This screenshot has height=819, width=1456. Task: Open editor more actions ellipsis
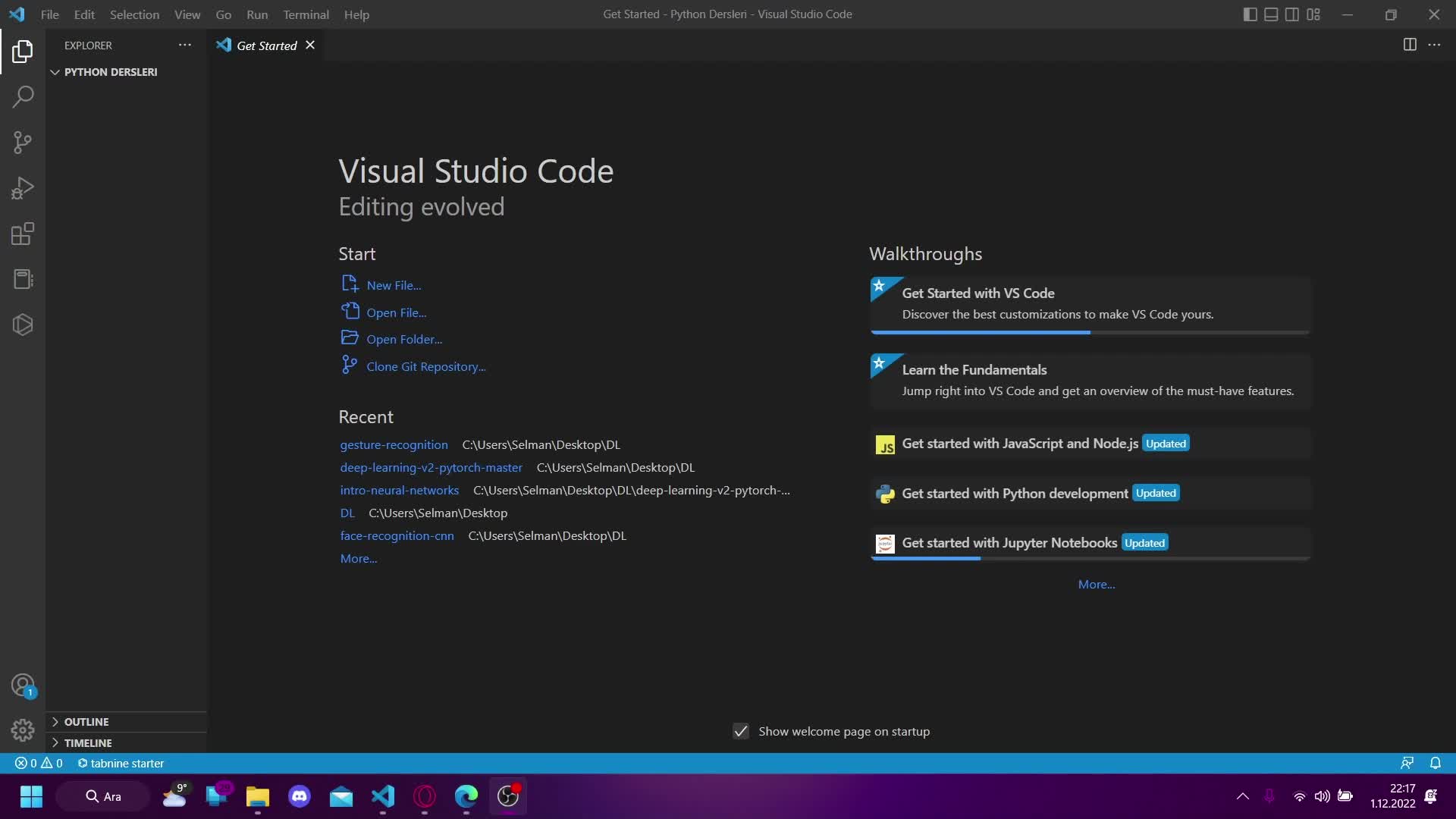click(x=1434, y=45)
